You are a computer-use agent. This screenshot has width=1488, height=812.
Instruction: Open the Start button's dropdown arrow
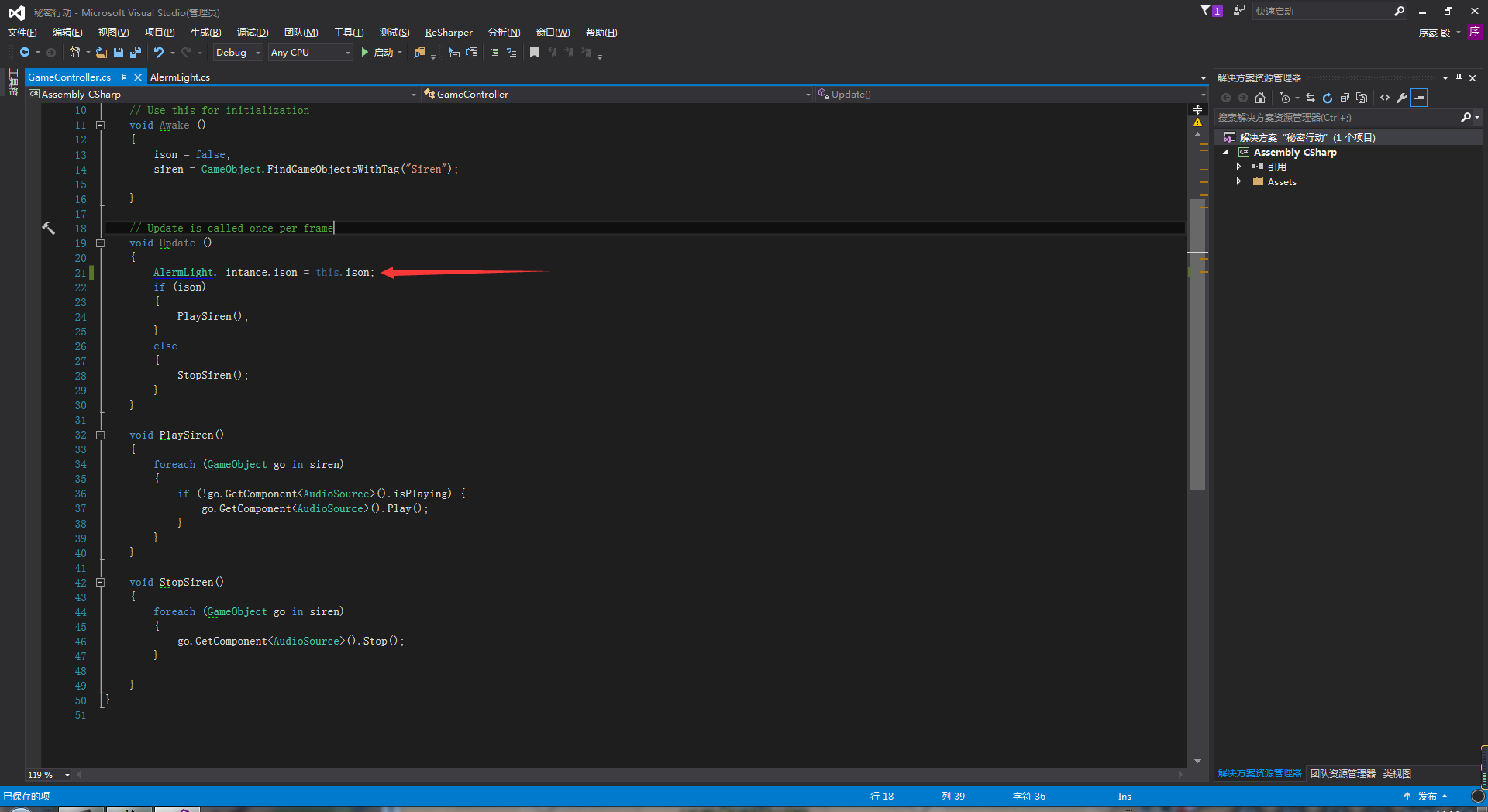click(x=400, y=53)
